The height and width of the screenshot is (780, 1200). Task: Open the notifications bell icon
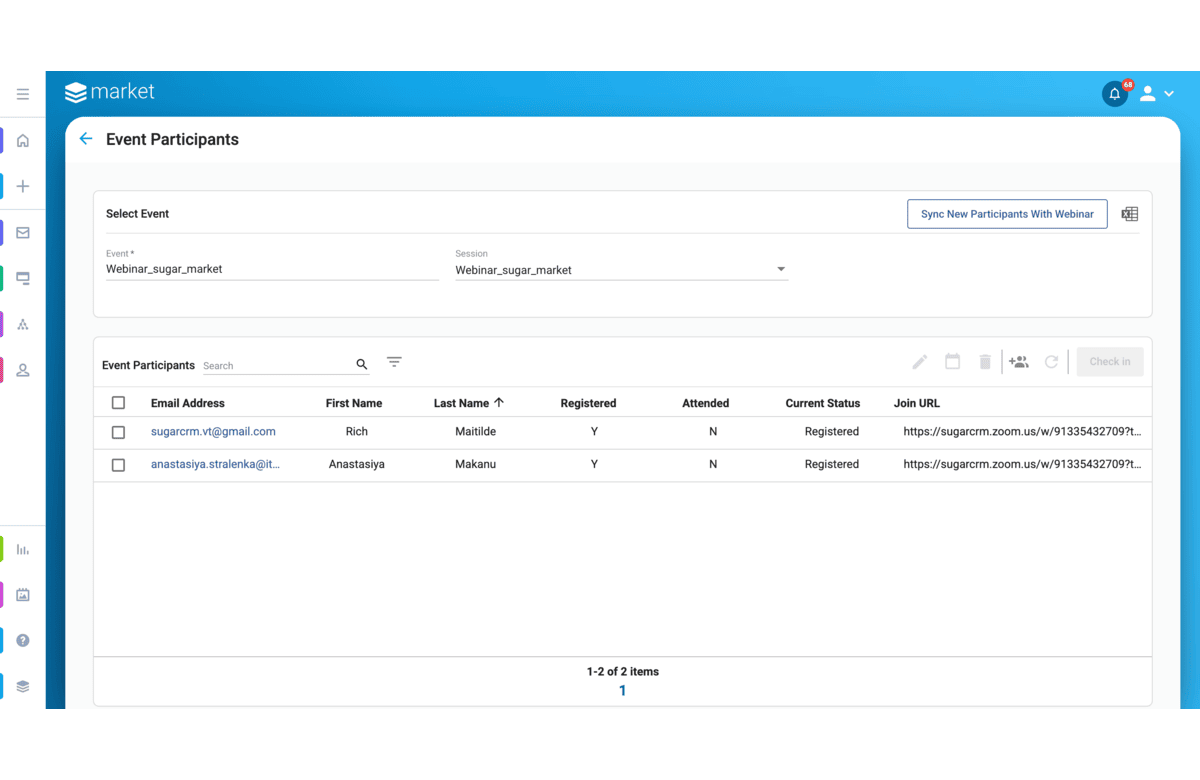pos(1114,94)
